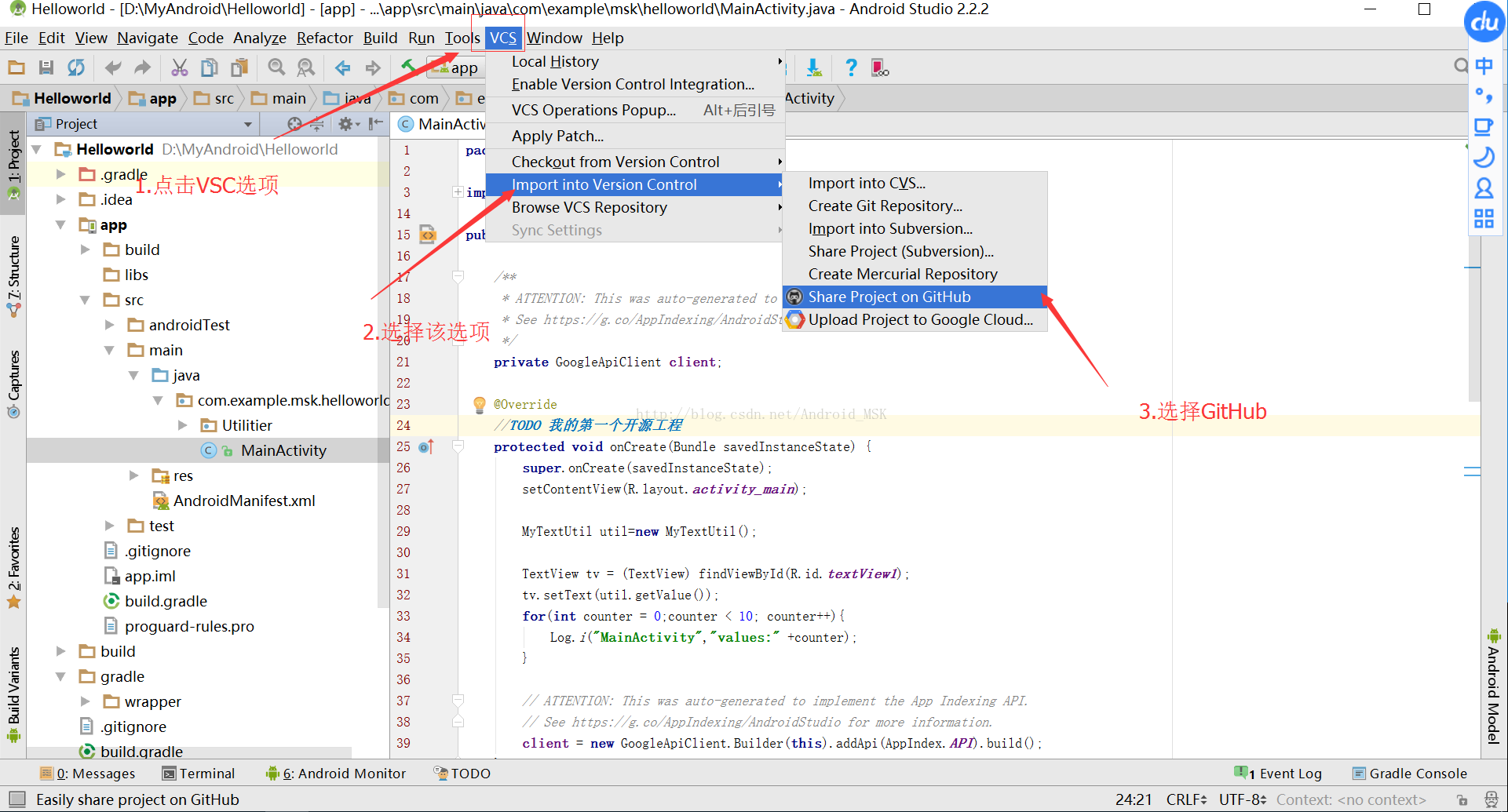Toggle the 1: Project tool window
This screenshot has height=812, width=1508.
pyautogui.click(x=13, y=165)
